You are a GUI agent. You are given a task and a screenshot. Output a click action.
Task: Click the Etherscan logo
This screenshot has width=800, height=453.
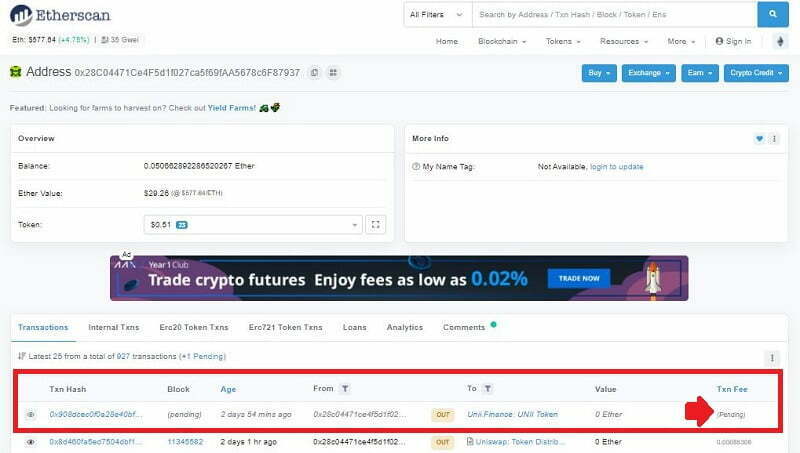click(60, 15)
